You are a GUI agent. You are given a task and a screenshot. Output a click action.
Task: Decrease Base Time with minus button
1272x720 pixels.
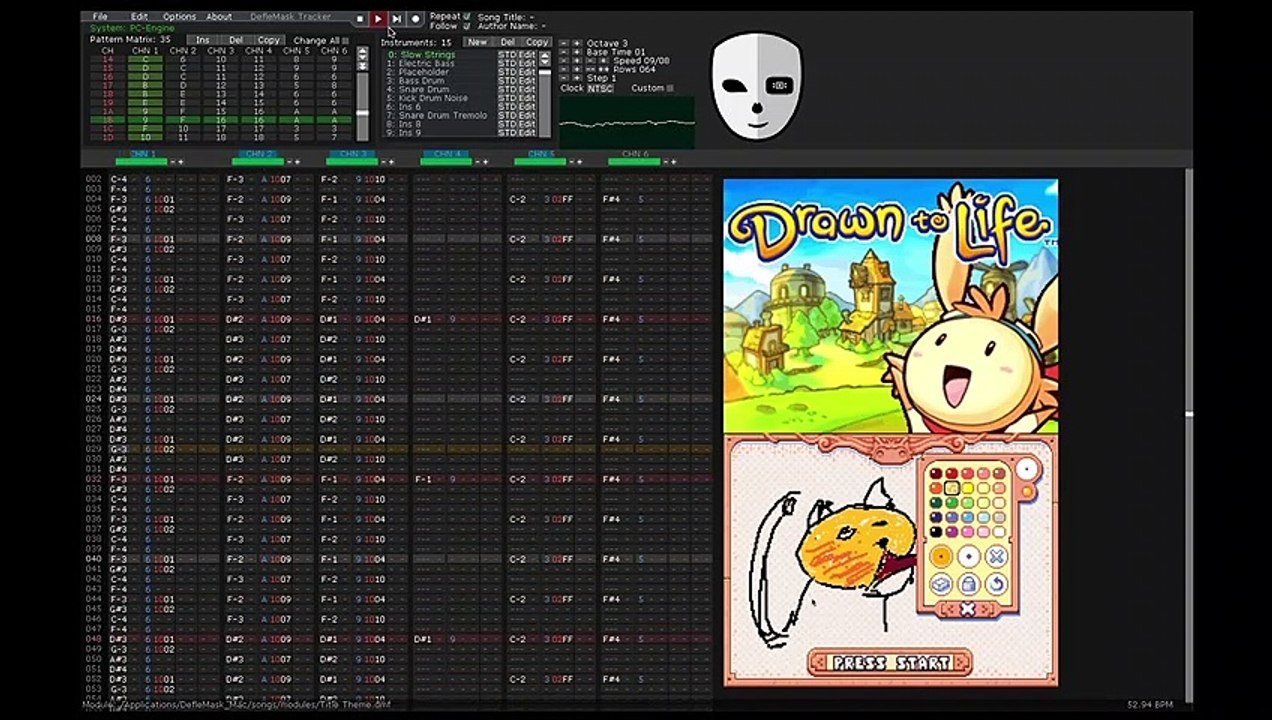[564, 52]
